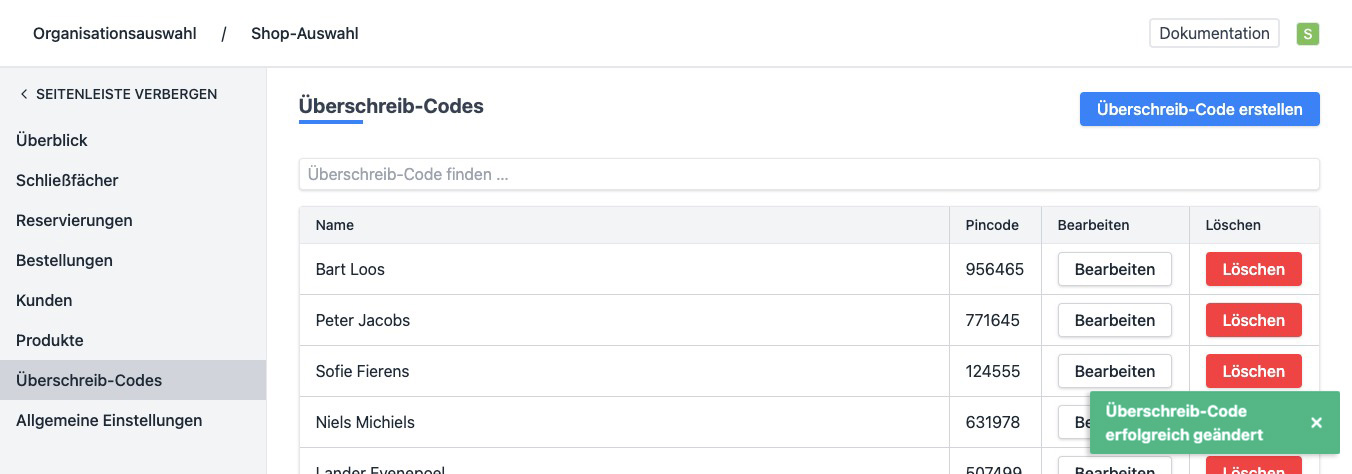Image resolution: width=1352 pixels, height=474 pixels.
Task: Open Überblick in the sidebar
Action: [52, 140]
